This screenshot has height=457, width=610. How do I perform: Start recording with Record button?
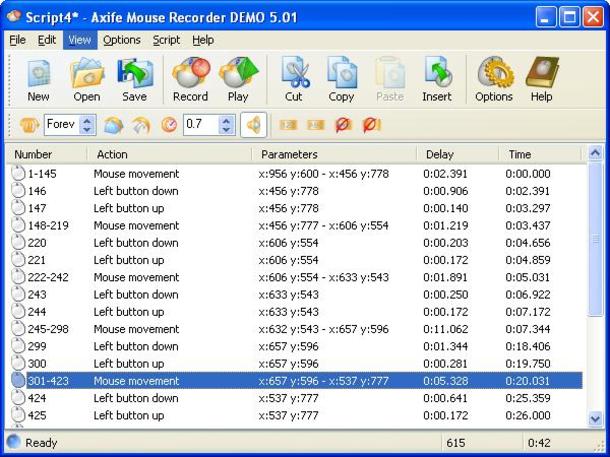click(191, 81)
